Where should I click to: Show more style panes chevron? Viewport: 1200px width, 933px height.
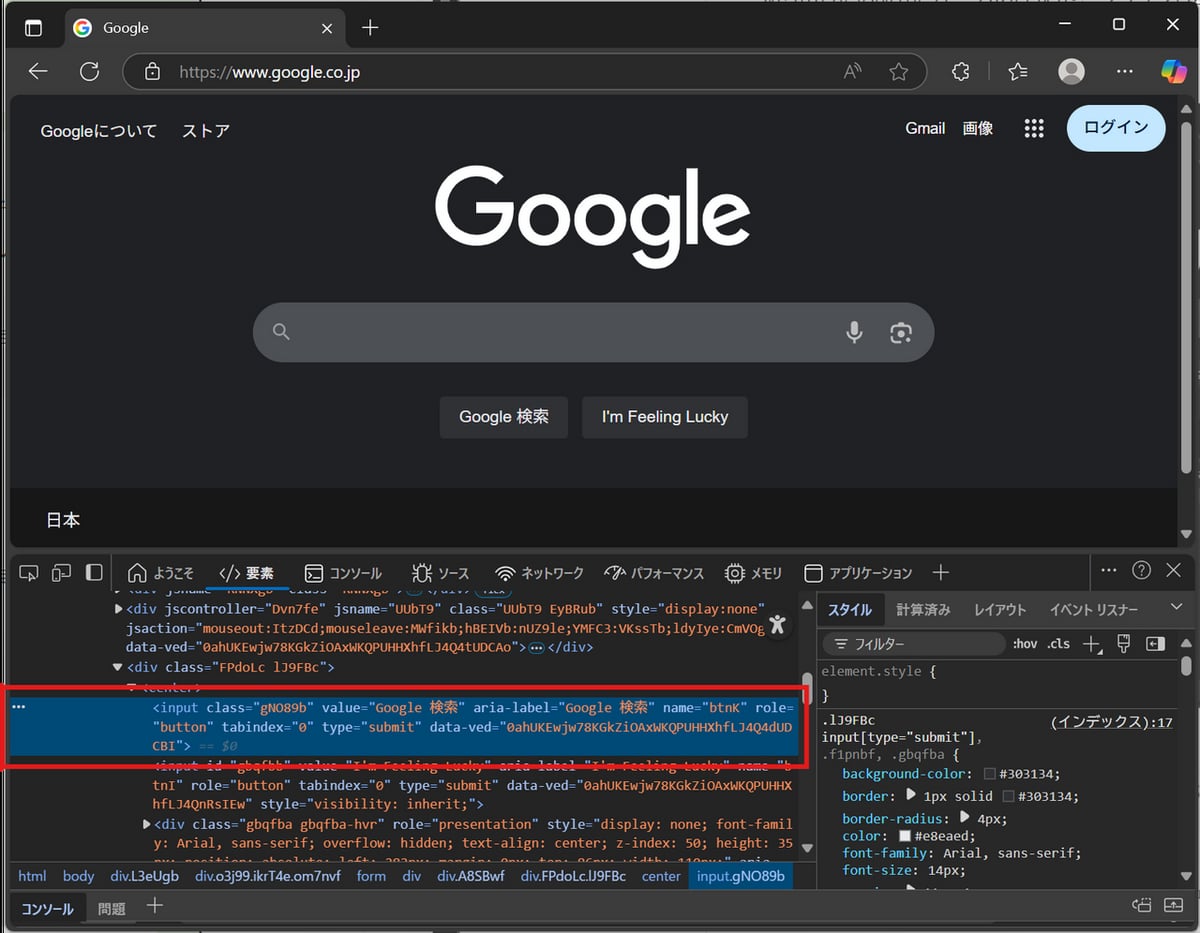pyautogui.click(x=1176, y=608)
